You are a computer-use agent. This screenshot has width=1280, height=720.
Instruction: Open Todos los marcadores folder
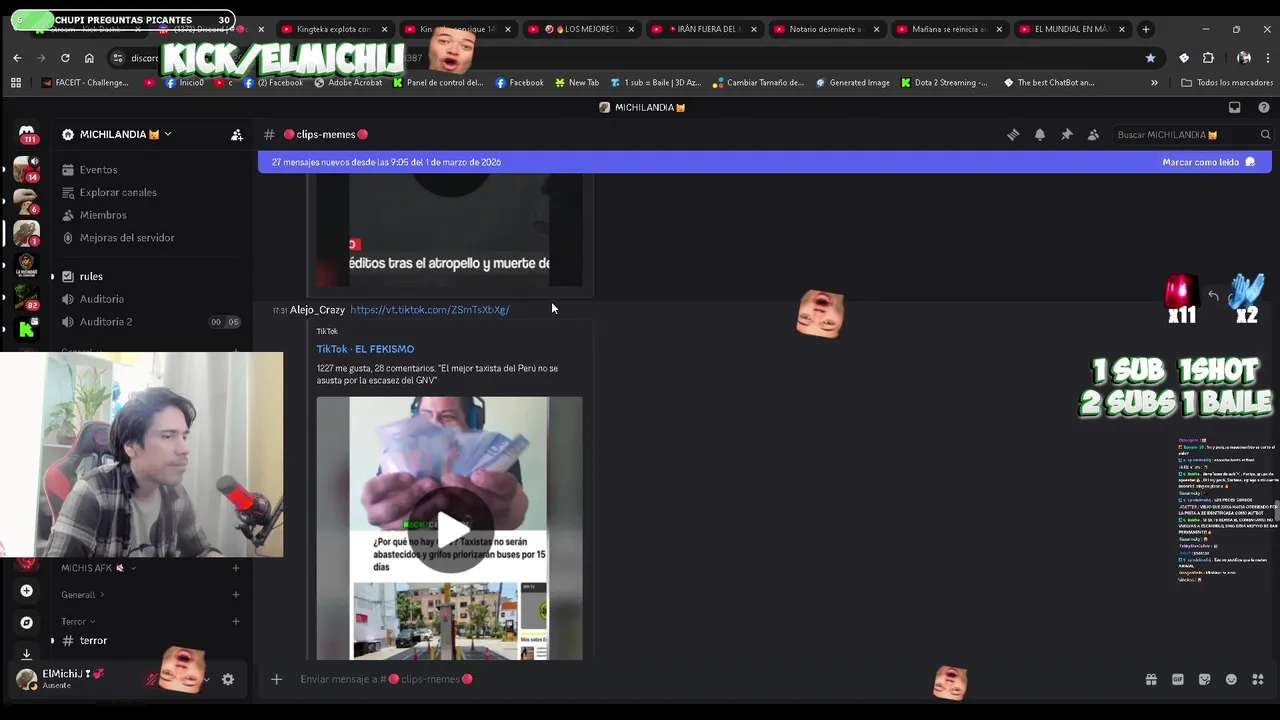1227,83
